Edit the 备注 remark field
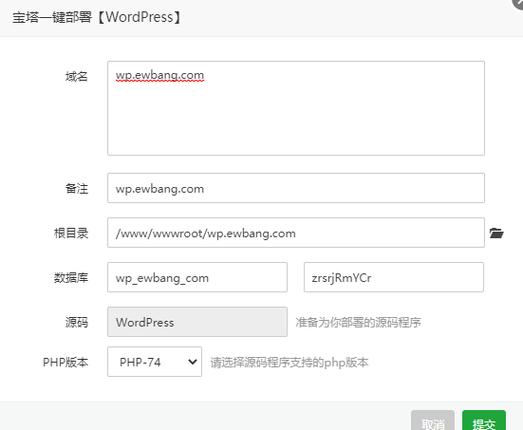The height and width of the screenshot is (430, 523). coord(296,188)
